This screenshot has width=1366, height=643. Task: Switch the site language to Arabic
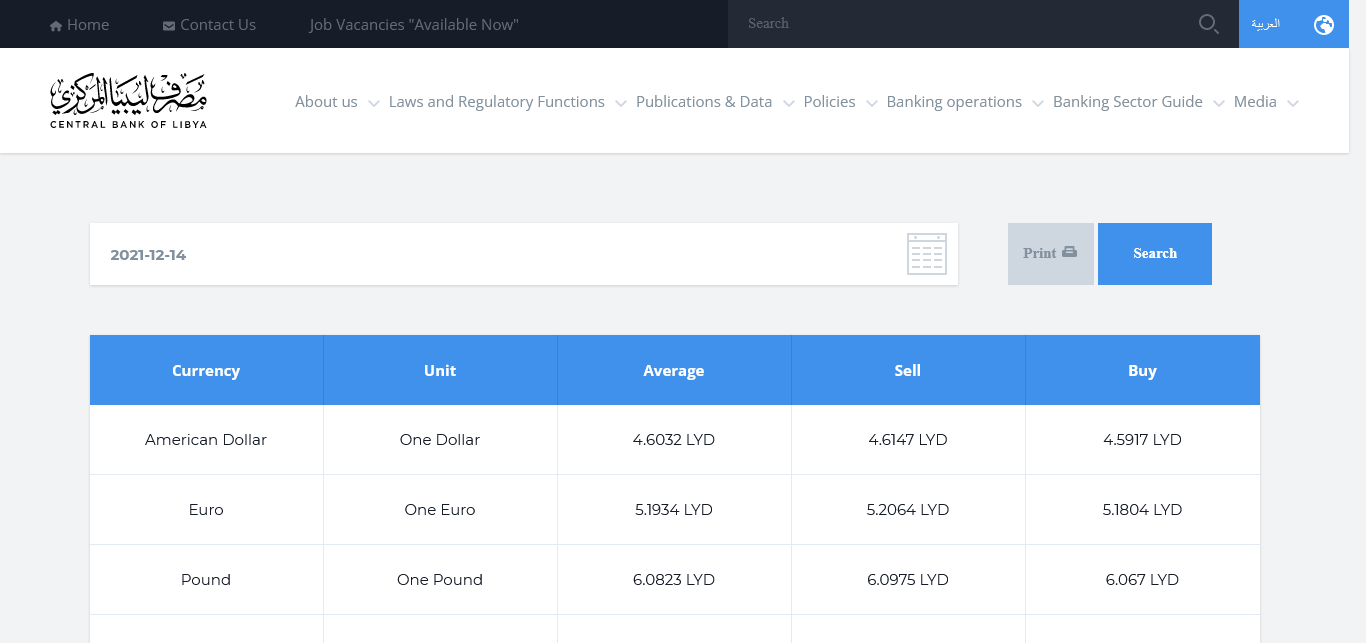tap(1266, 24)
